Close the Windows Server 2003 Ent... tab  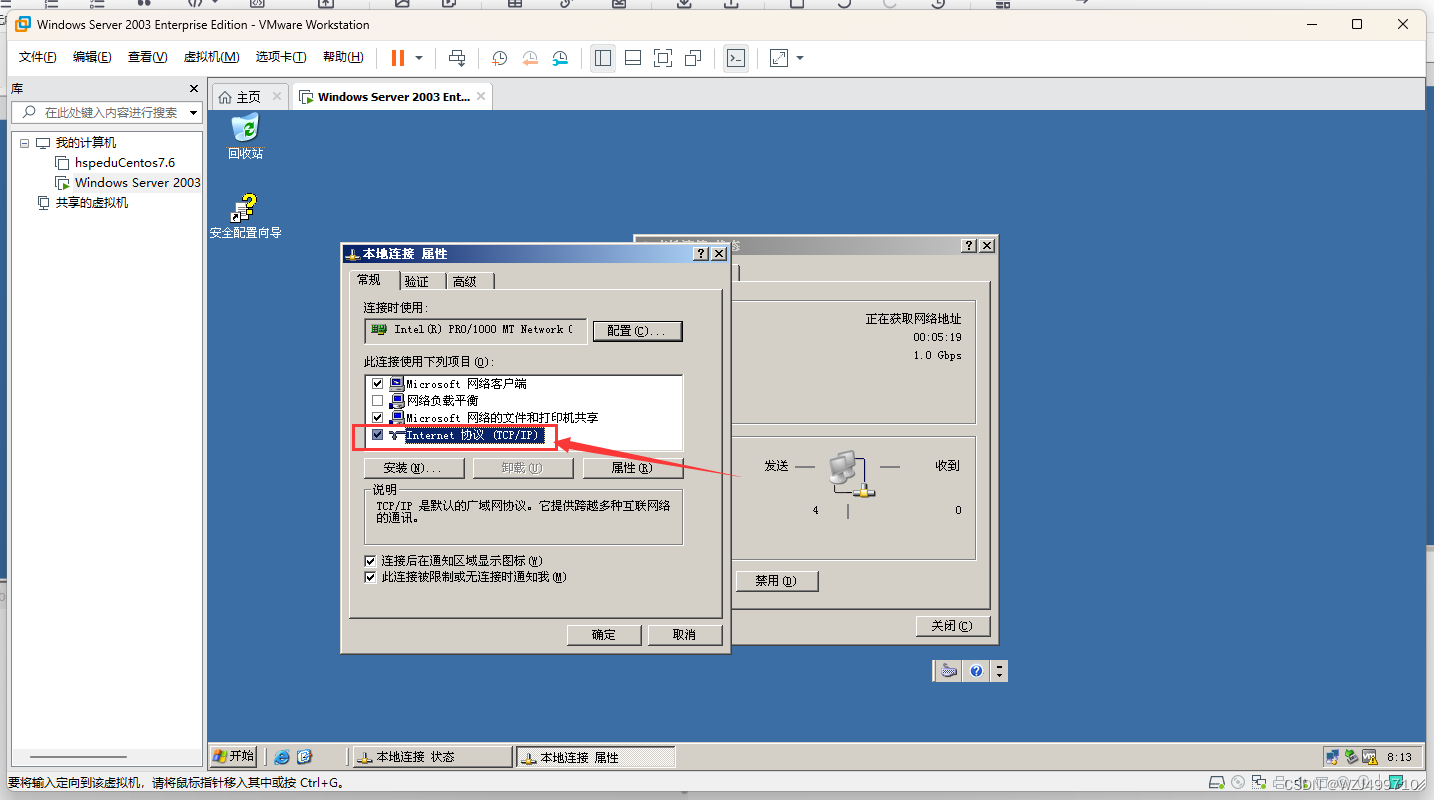[481, 97]
